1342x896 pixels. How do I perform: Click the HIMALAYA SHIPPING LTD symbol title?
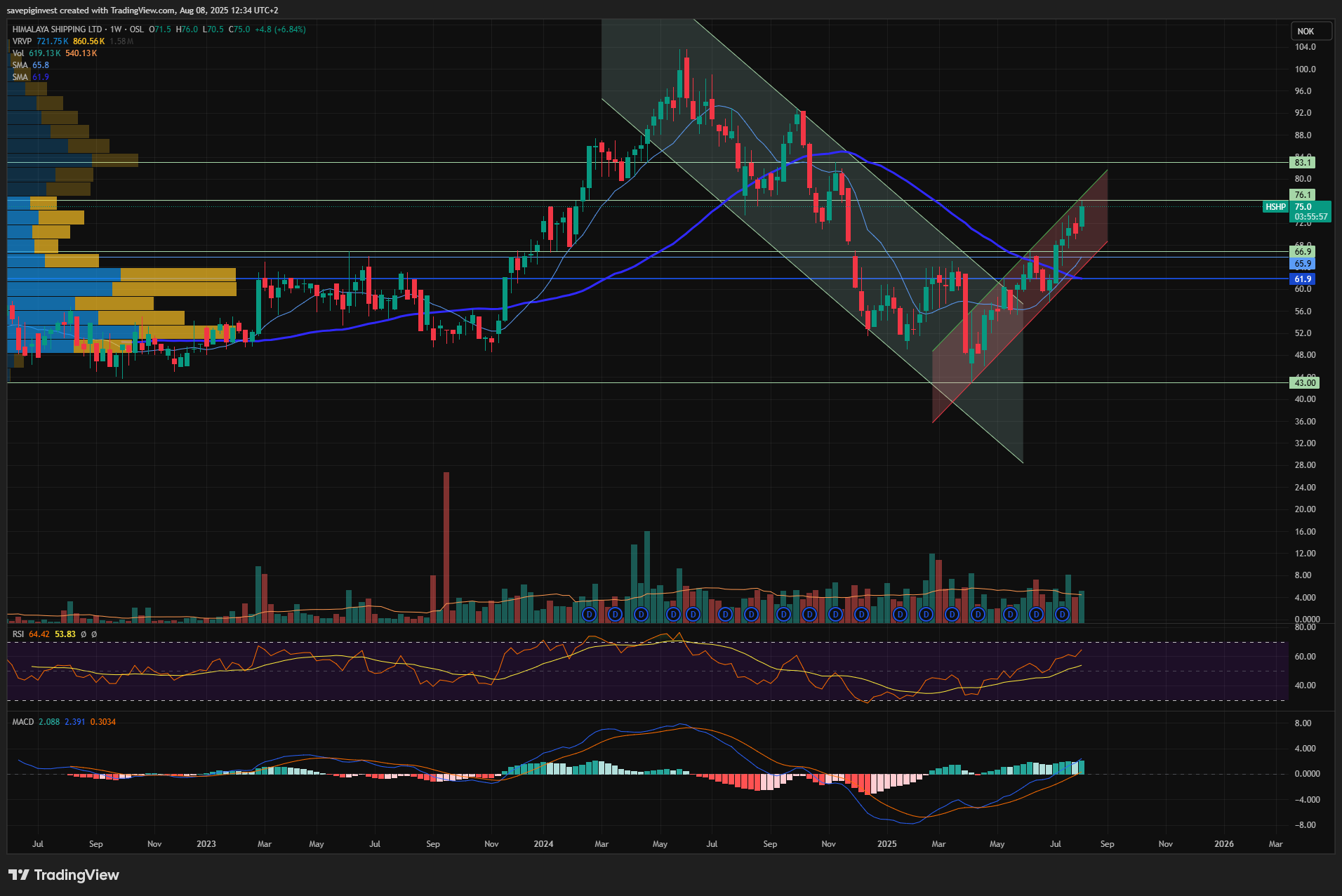(57, 29)
